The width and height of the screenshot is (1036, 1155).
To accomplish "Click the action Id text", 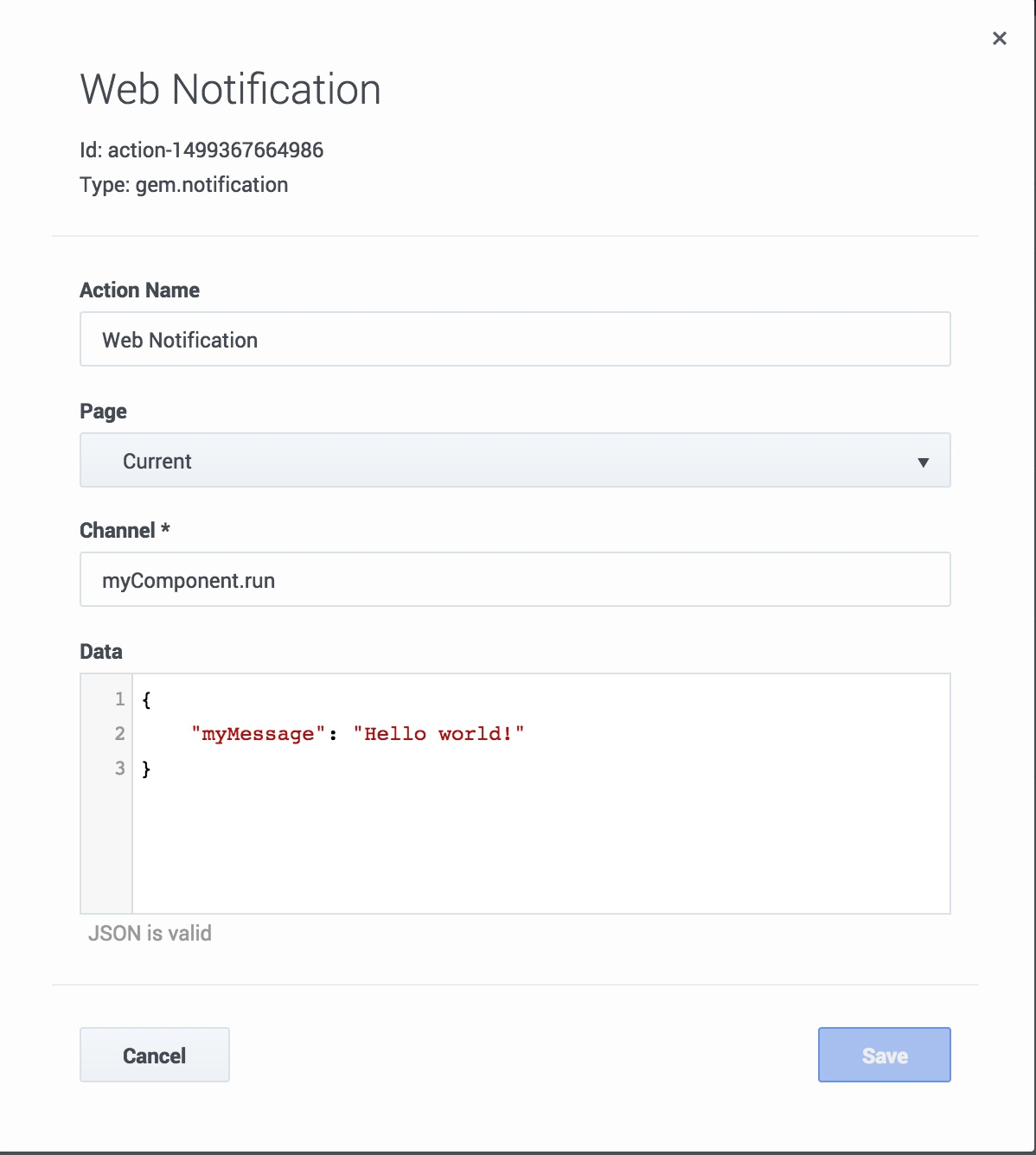I will point(201,150).
